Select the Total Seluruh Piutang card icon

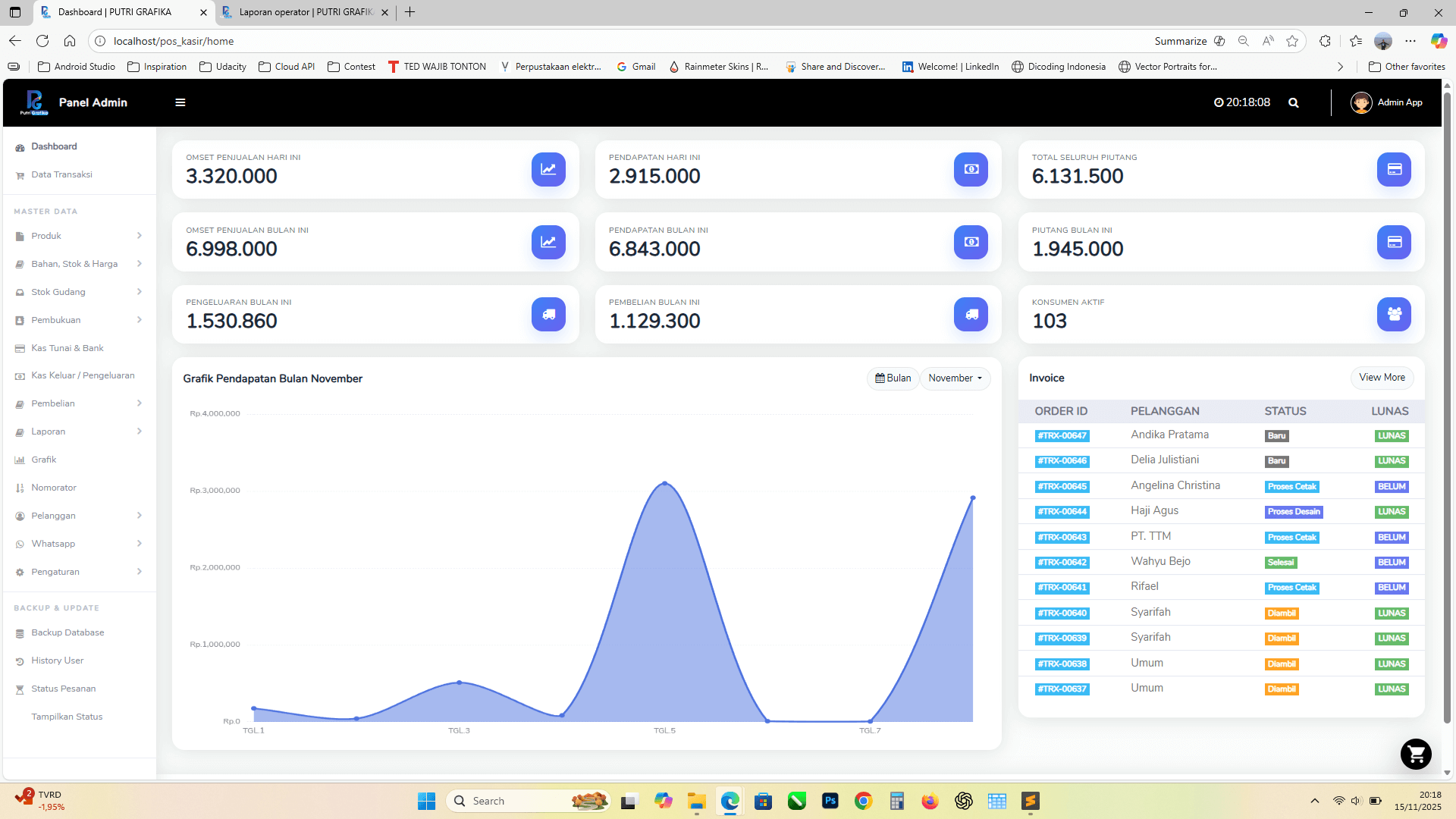(x=1394, y=170)
